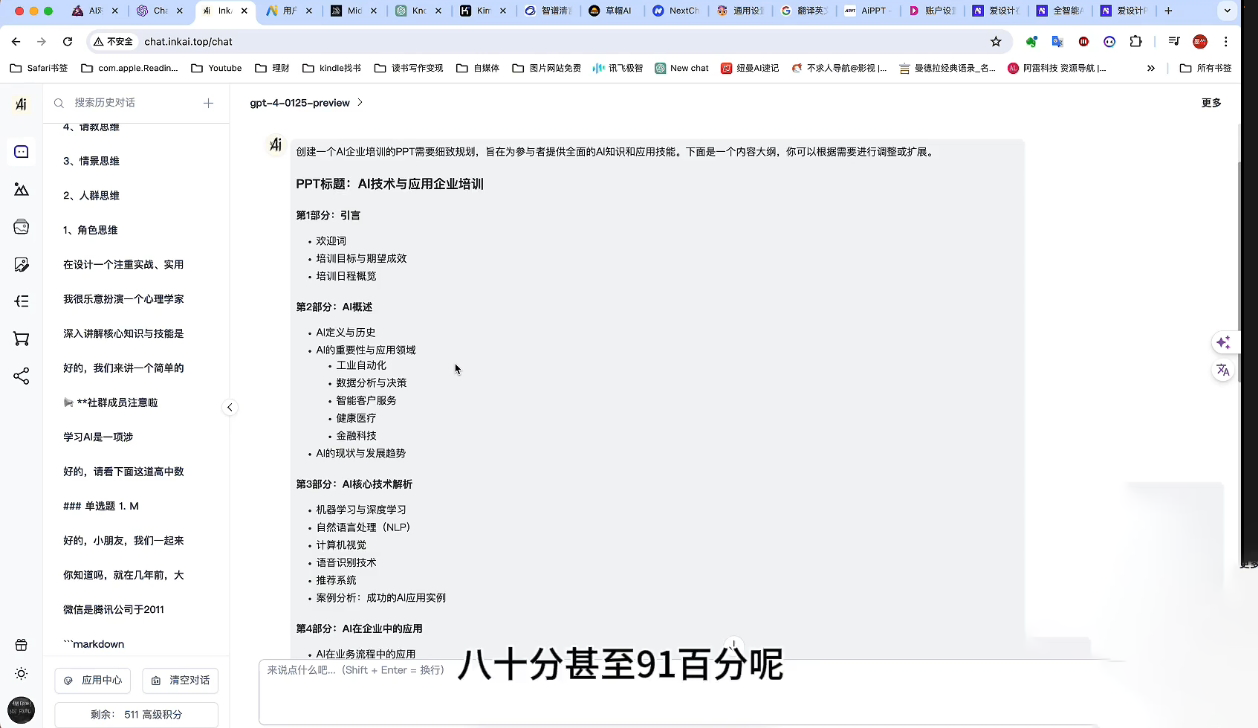
Task: Toggle the browser extensions puzzle icon
Action: click(x=1135, y=42)
